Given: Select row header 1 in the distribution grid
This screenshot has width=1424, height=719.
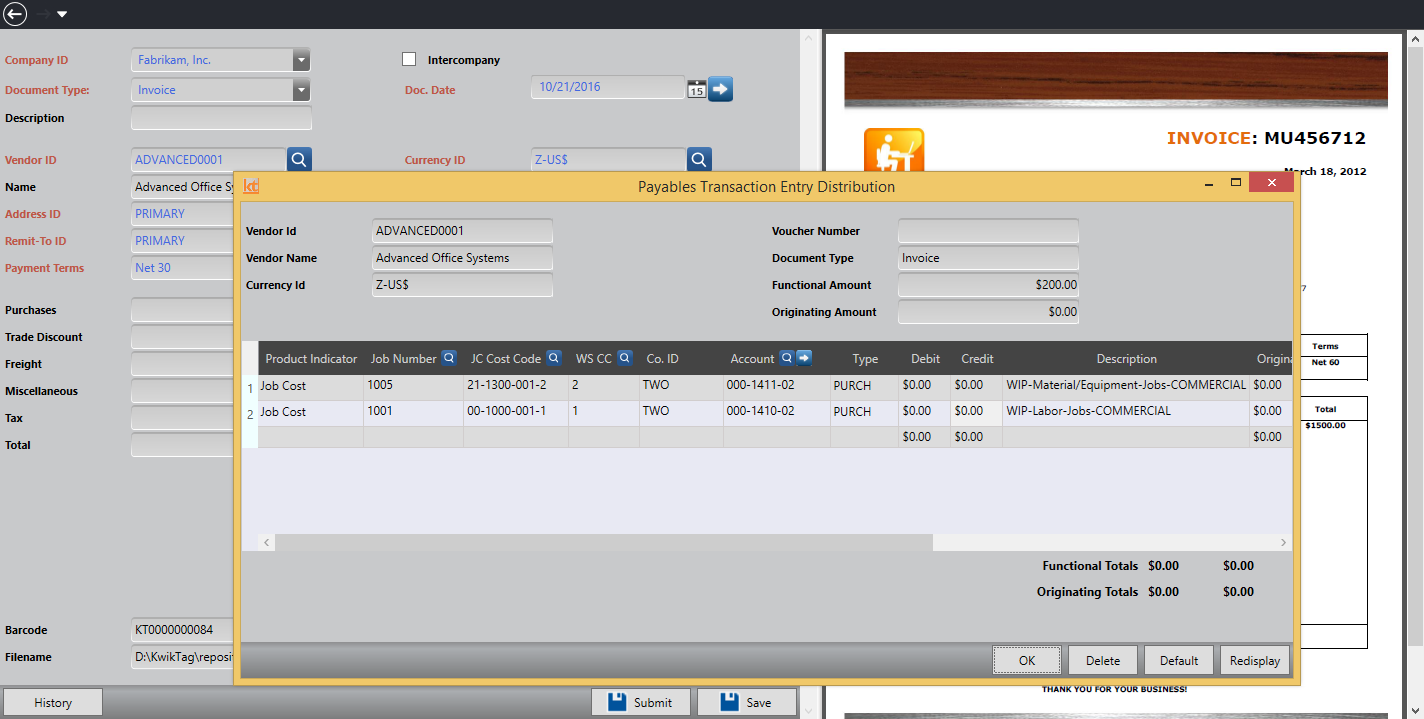Looking at the screenshot, I should pos(250,386).
